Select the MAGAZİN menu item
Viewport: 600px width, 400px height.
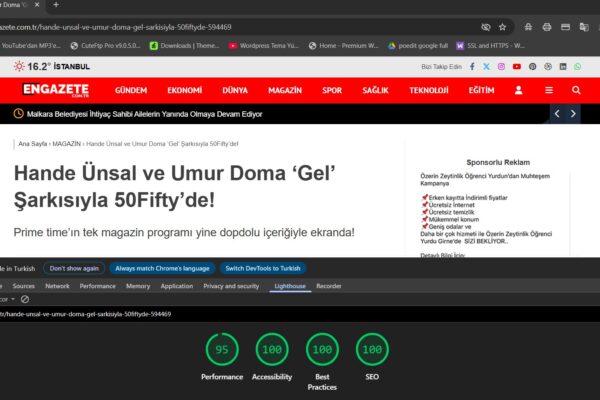(x=284, y=90)
